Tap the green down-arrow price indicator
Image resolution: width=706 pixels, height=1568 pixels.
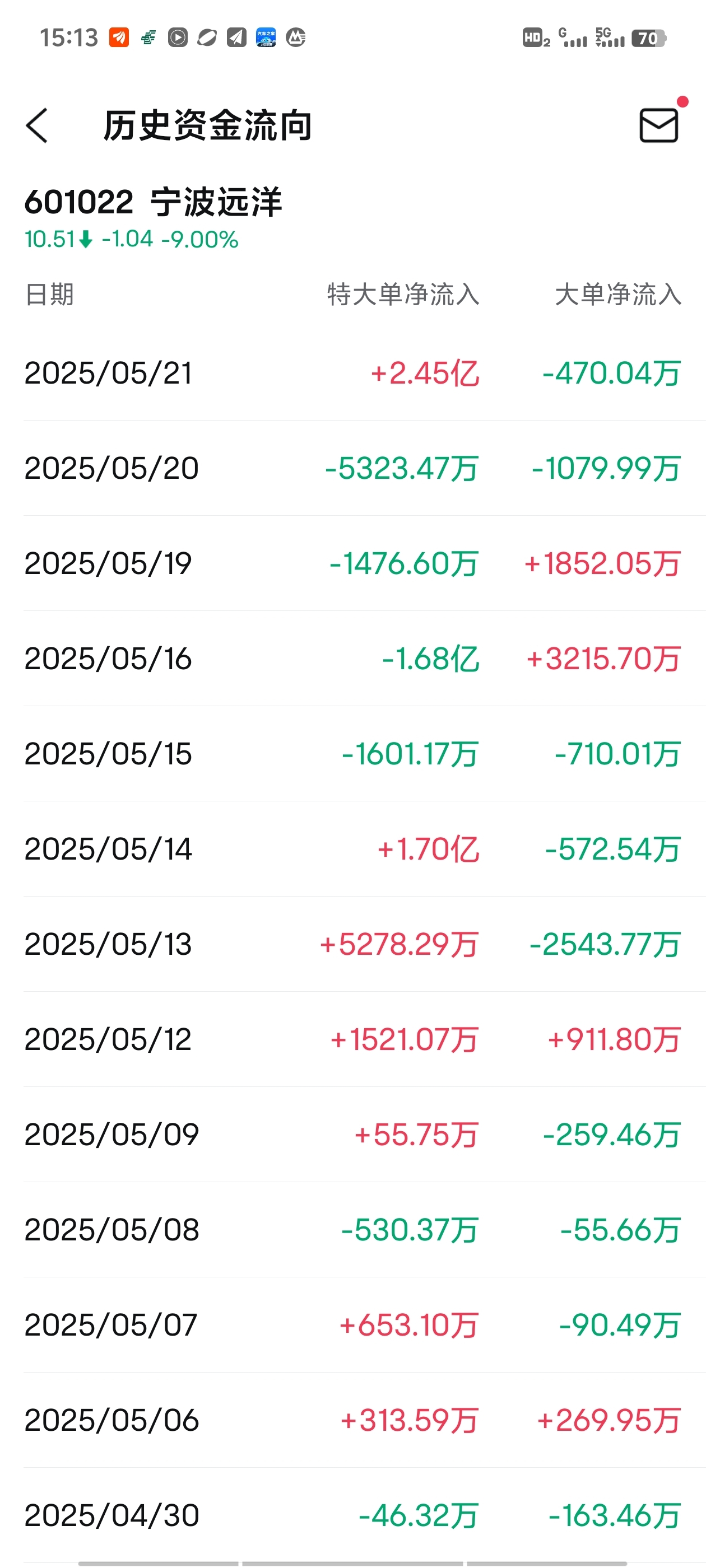point(86,239)
